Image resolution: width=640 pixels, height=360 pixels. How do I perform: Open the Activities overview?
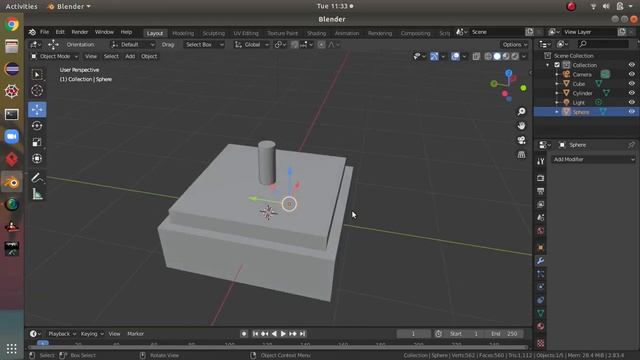point(21,7)
